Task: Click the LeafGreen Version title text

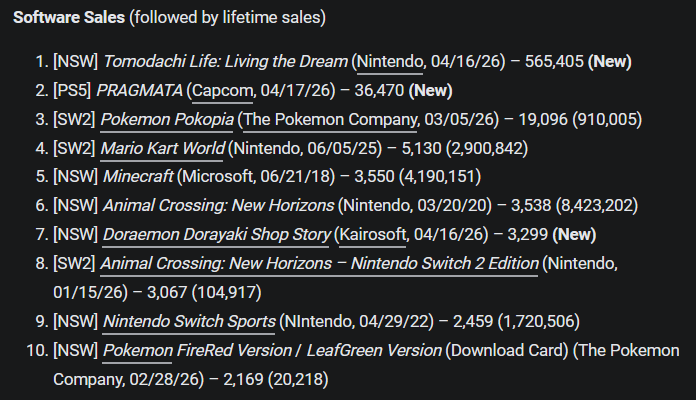Action: click(374, 351)
